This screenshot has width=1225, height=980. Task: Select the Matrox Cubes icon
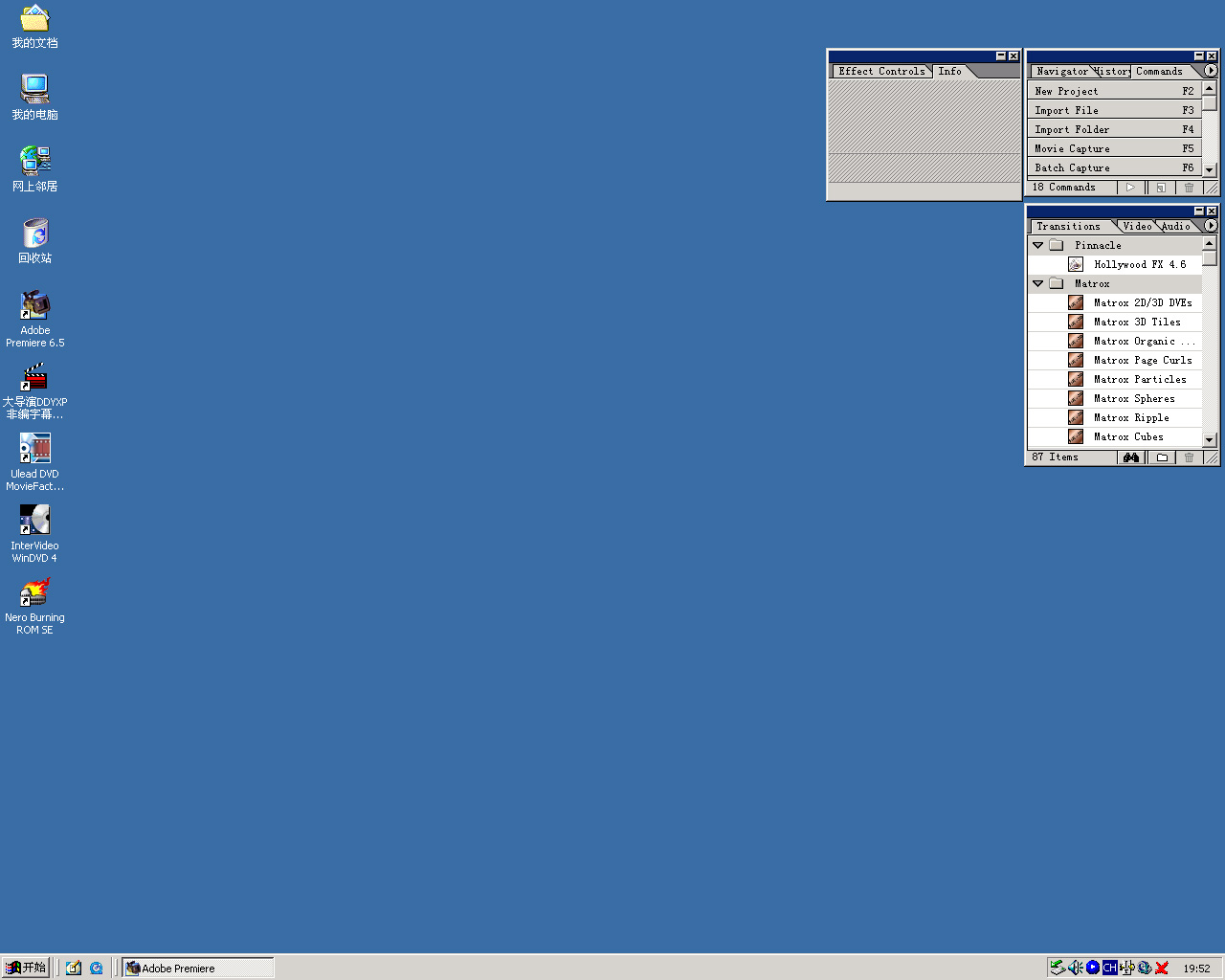click(x=1076, y=436)
